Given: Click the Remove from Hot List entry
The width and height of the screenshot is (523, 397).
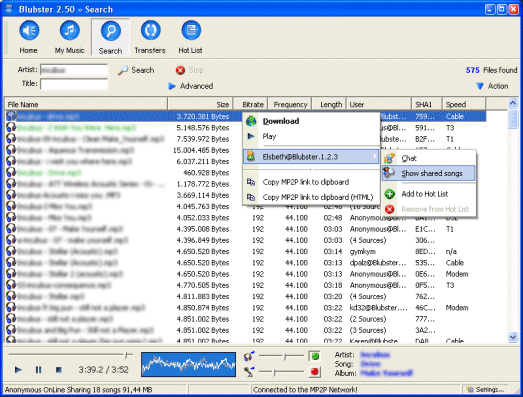Looking at the screenshot, I should coord(429,209).
